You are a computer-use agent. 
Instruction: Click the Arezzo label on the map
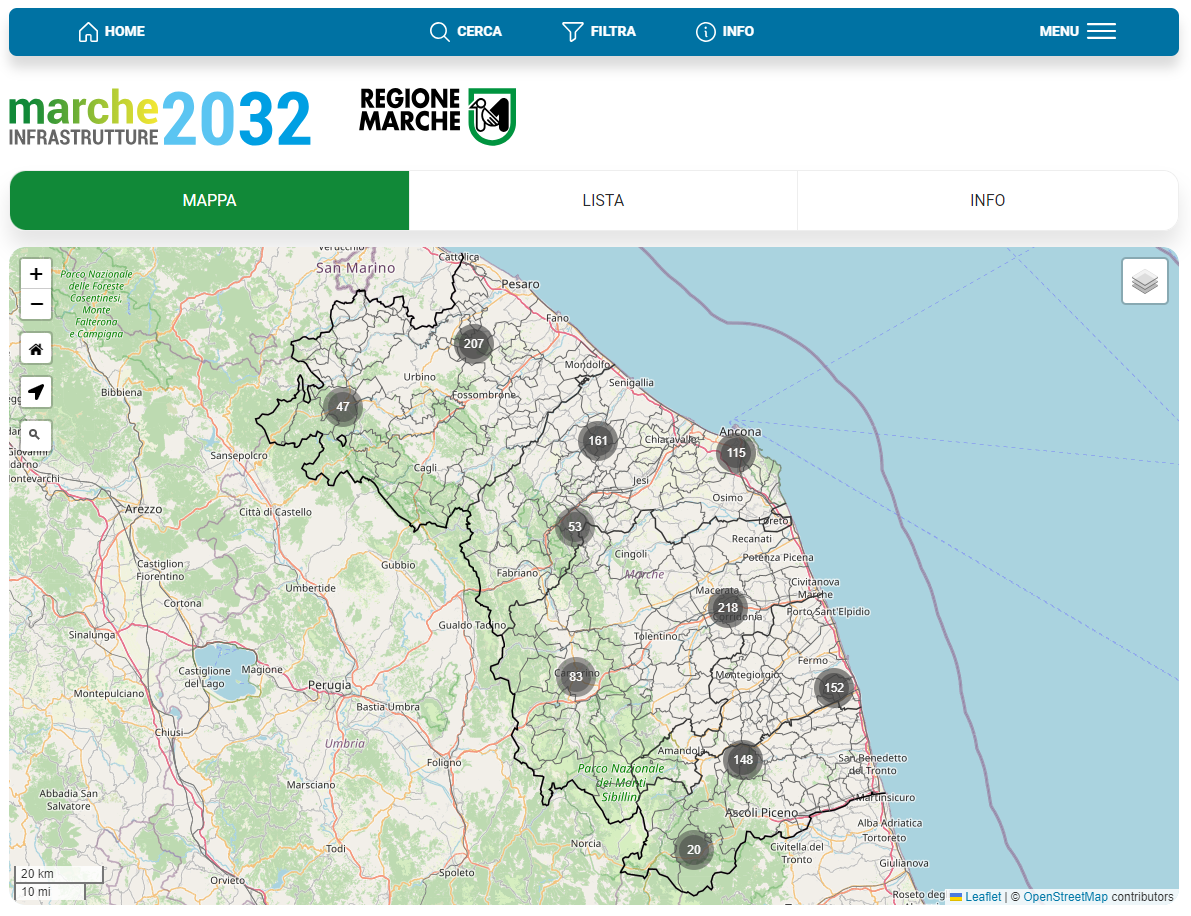coord(144,509)
